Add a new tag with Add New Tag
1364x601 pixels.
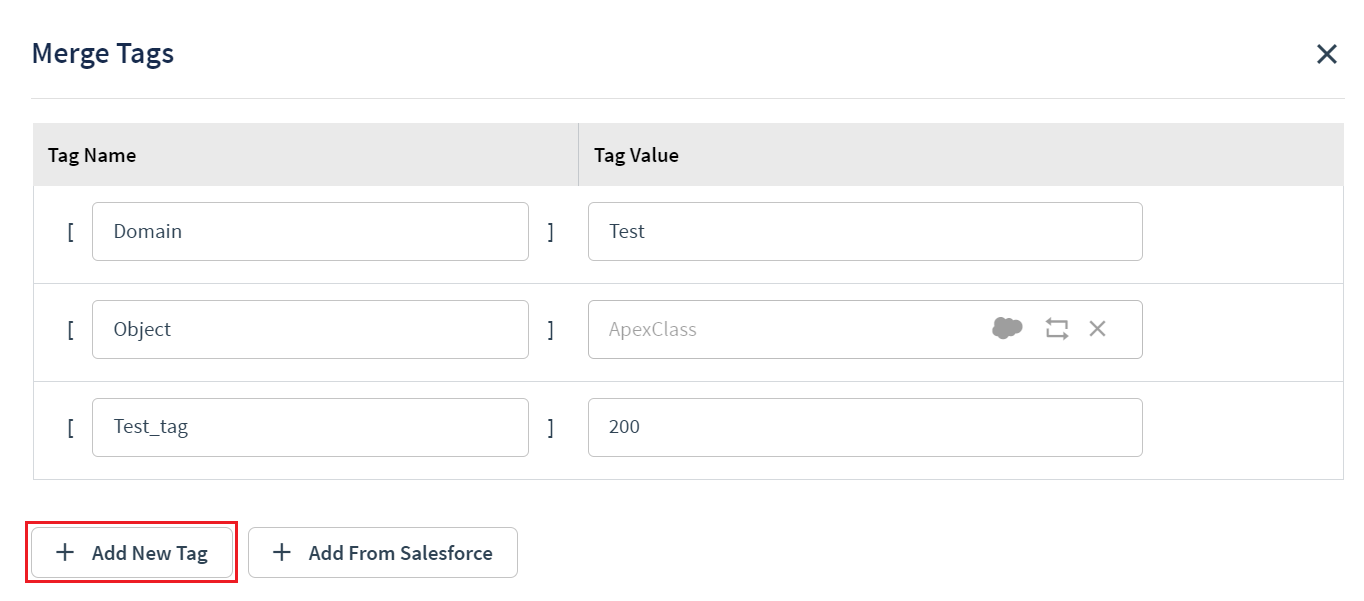tap(132, 552)
